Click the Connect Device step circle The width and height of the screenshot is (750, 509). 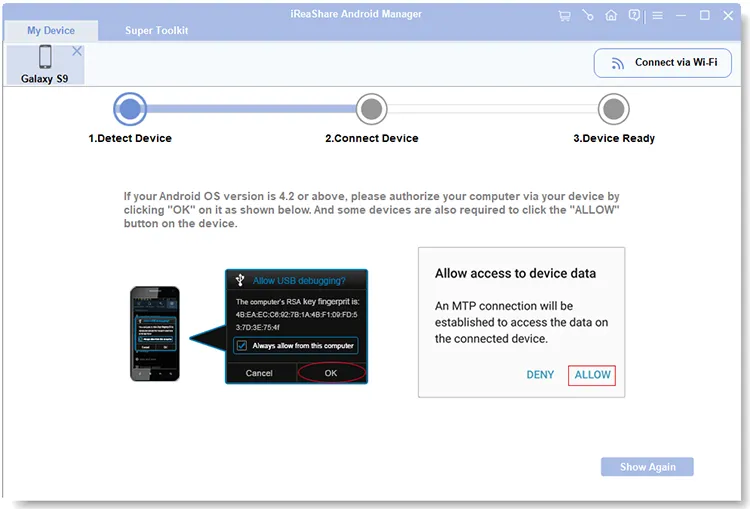coord(372,109)
